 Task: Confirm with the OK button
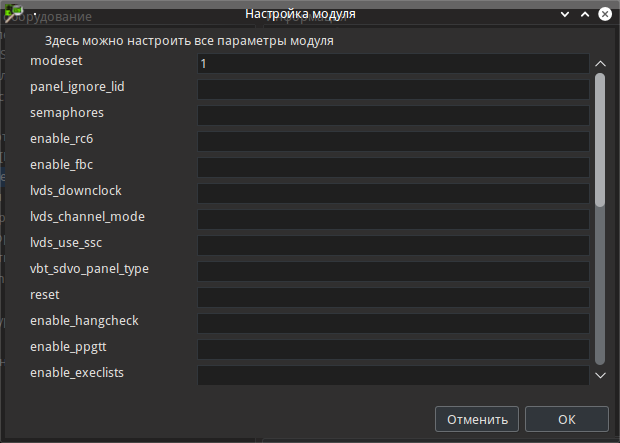tap(566, 419)
